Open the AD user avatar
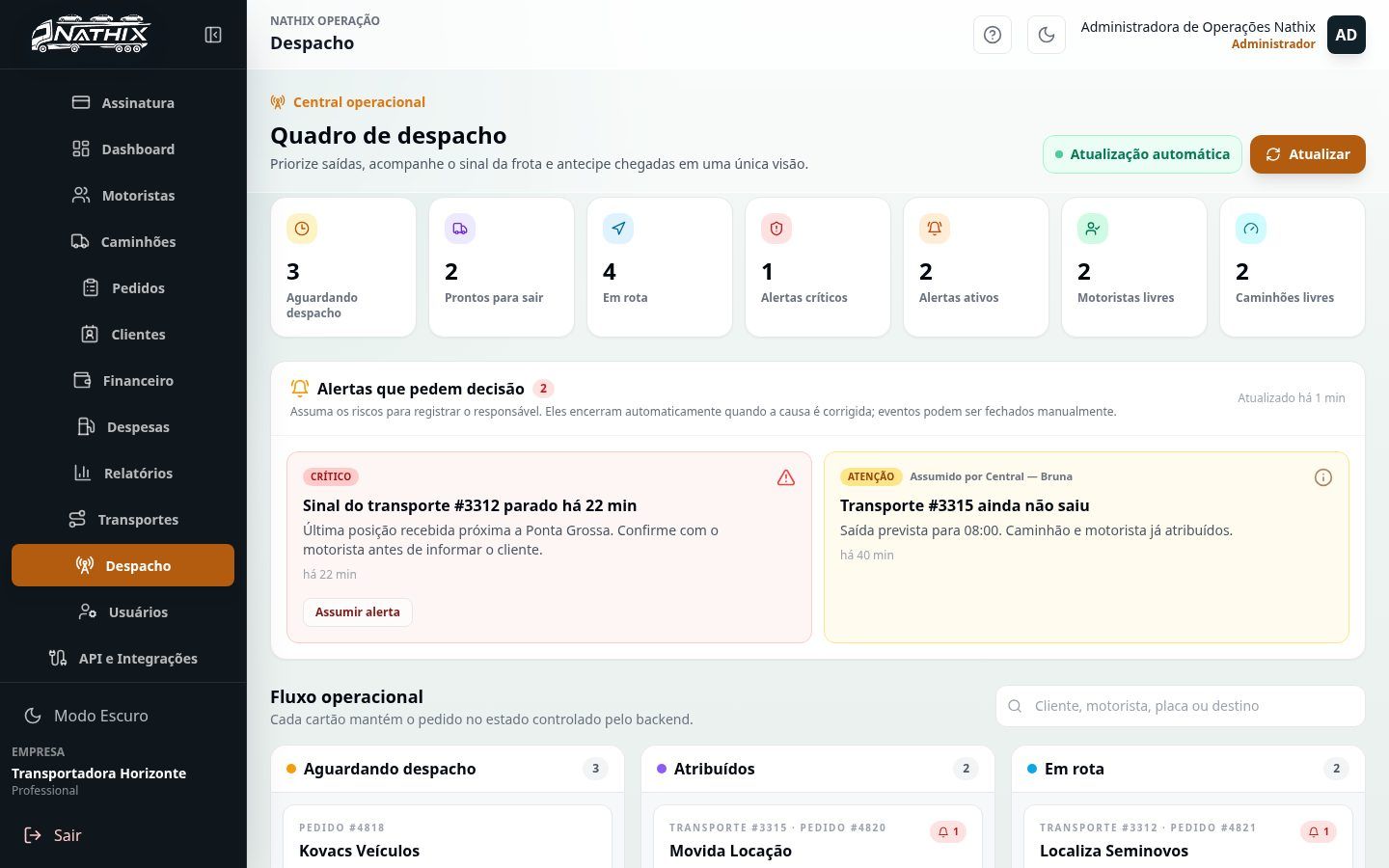Screen dimensions: 1389x868 [x=1347, y=35]
